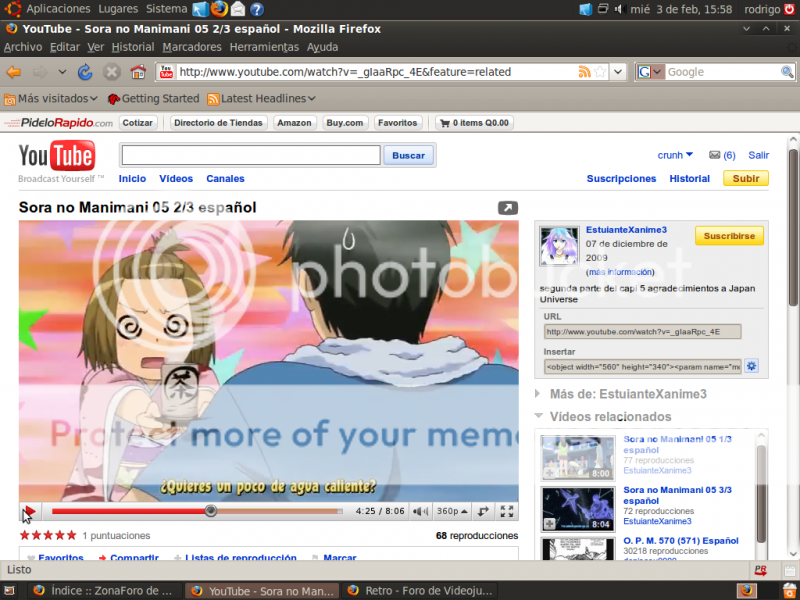
Task: Switch to Retro - Foro de Videojuegos taskbar window
Action: click(421, 591)
